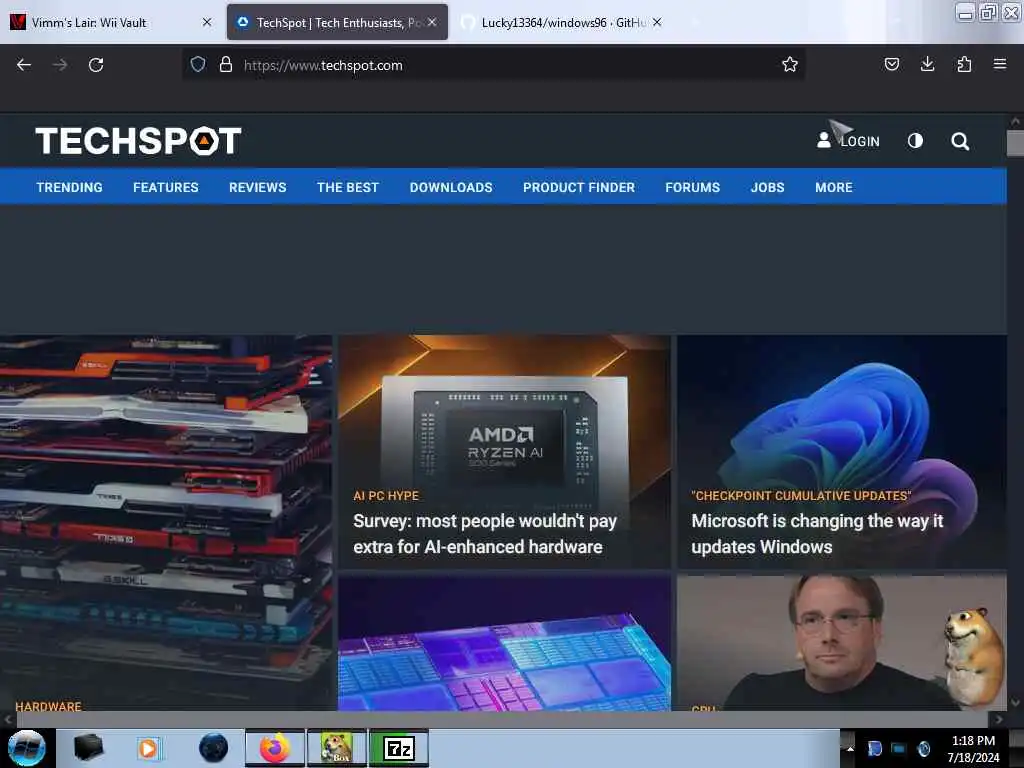
Task: Open the browser extensions icon
Action: click(964, 64)
